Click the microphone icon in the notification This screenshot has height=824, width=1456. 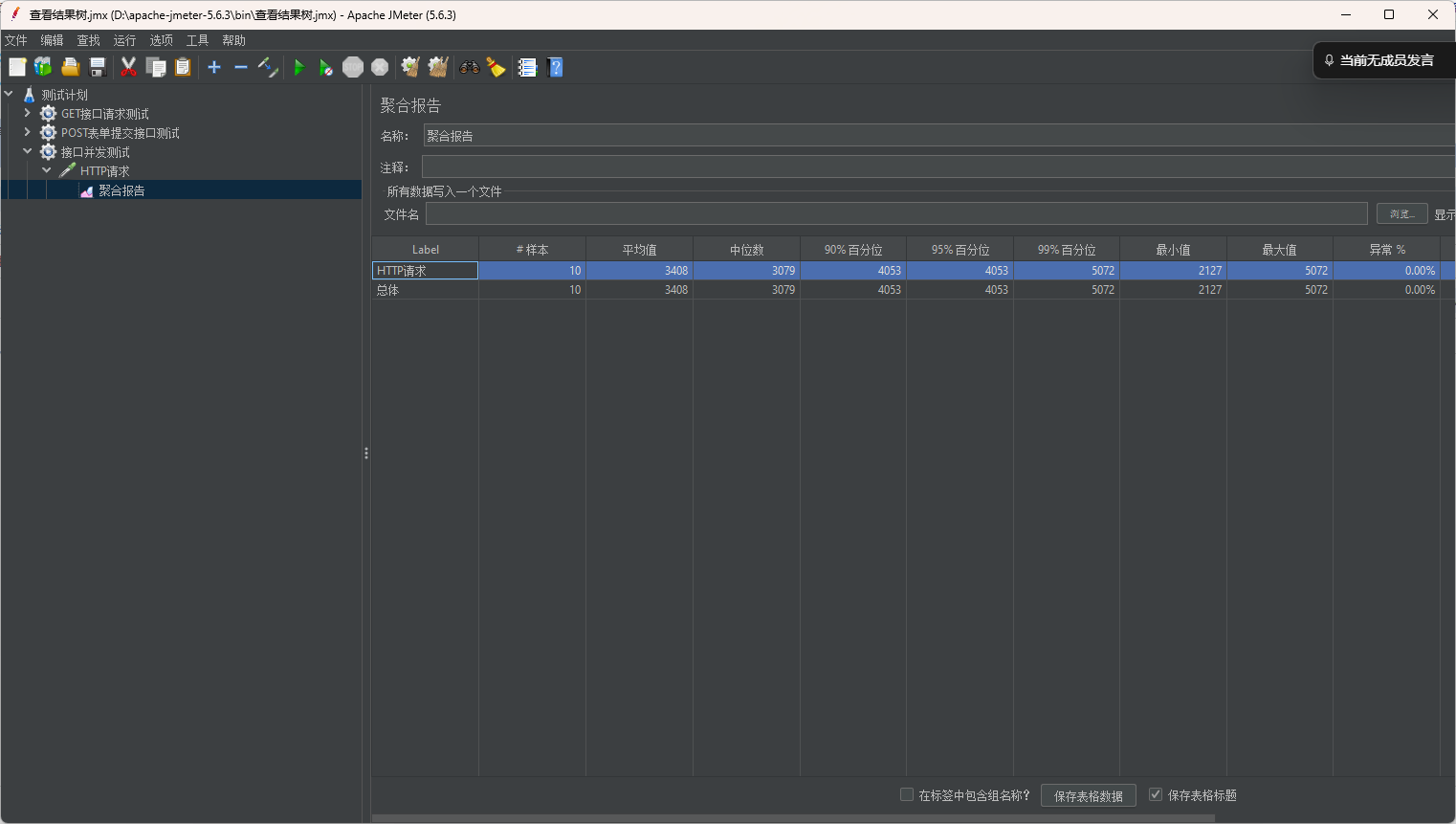1329,60
